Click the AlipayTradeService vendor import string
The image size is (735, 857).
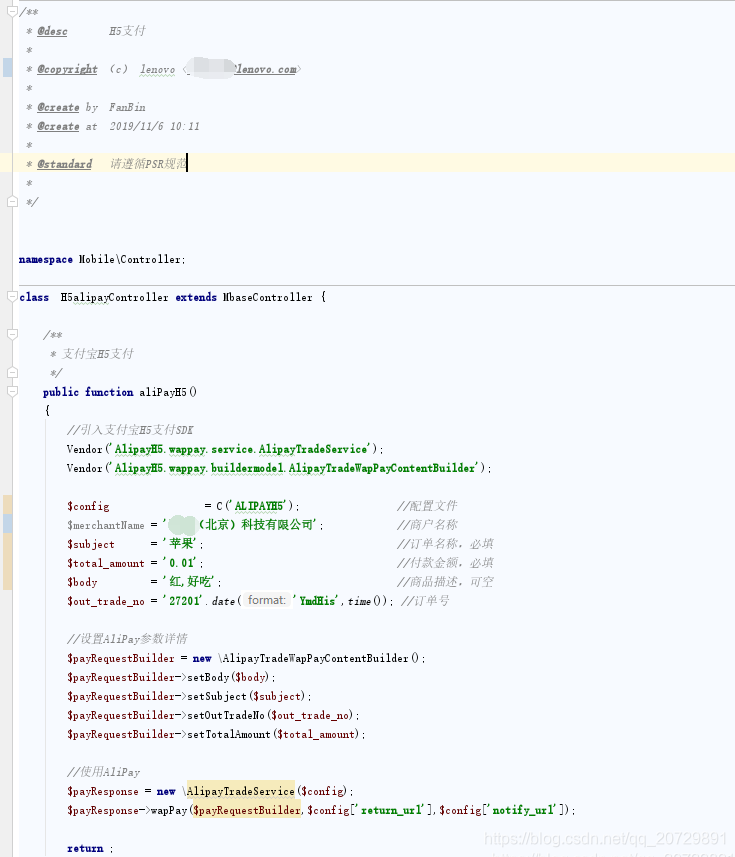tap(241, 449)
